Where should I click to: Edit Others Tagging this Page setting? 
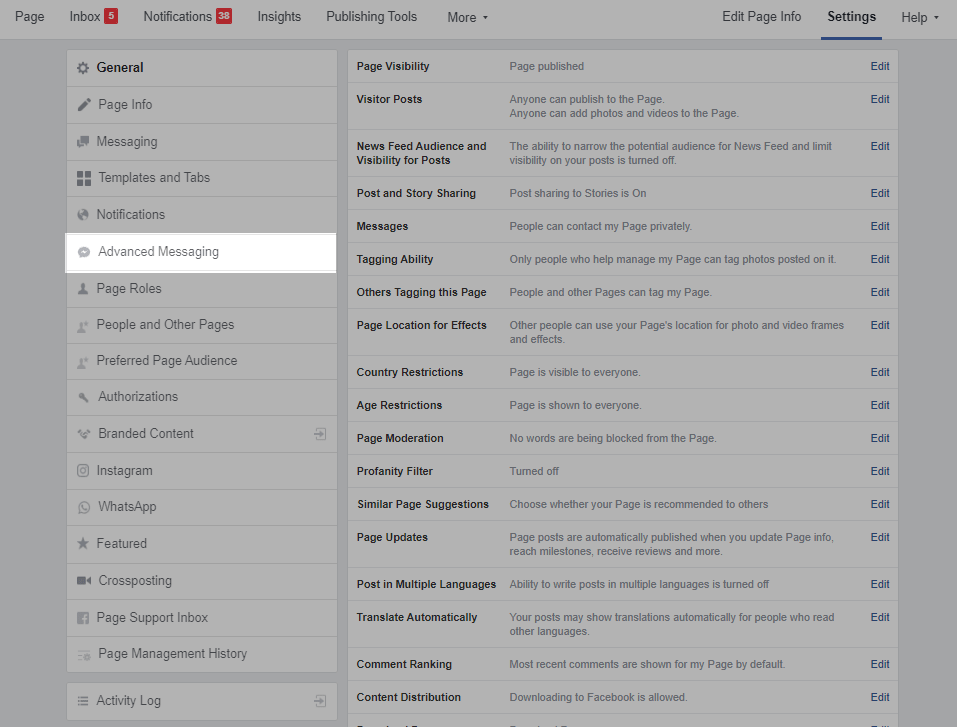click(879, 292)
